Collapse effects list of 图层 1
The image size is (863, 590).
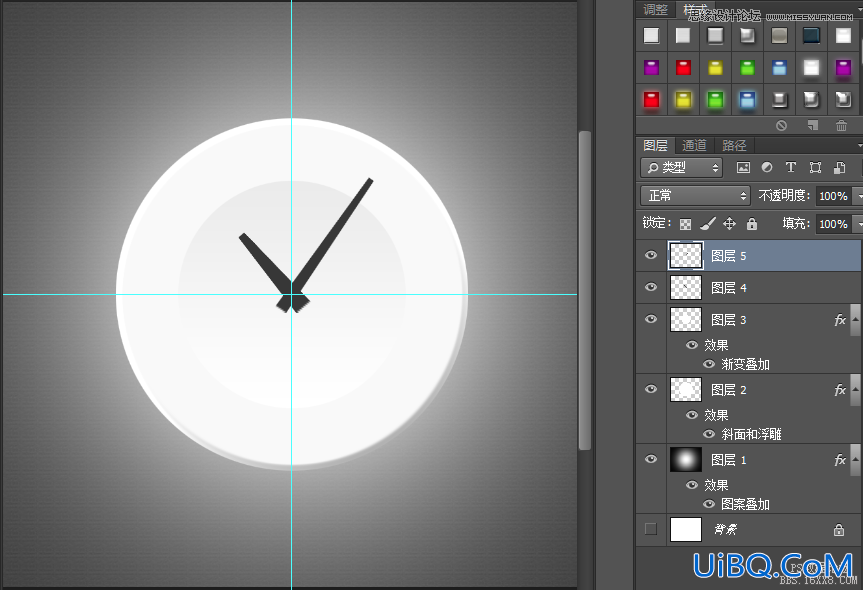click(855, 459)
